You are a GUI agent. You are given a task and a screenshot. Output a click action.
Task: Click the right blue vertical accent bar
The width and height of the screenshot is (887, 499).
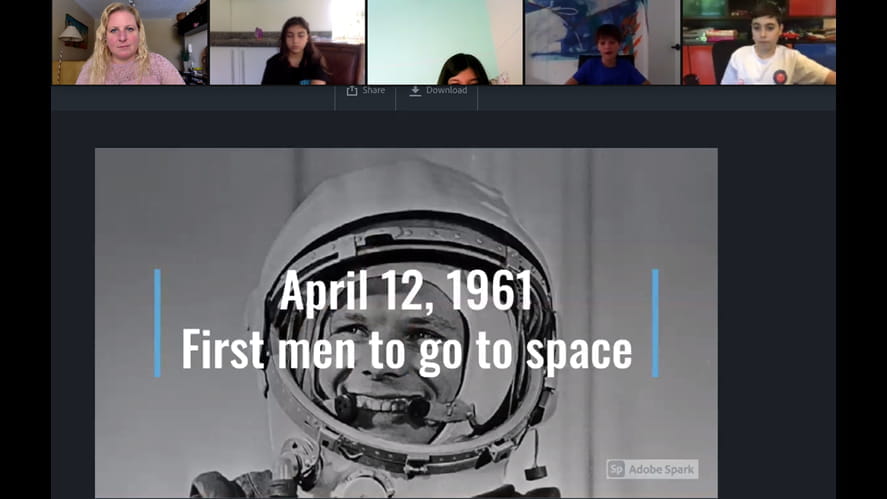coord(655,323)
